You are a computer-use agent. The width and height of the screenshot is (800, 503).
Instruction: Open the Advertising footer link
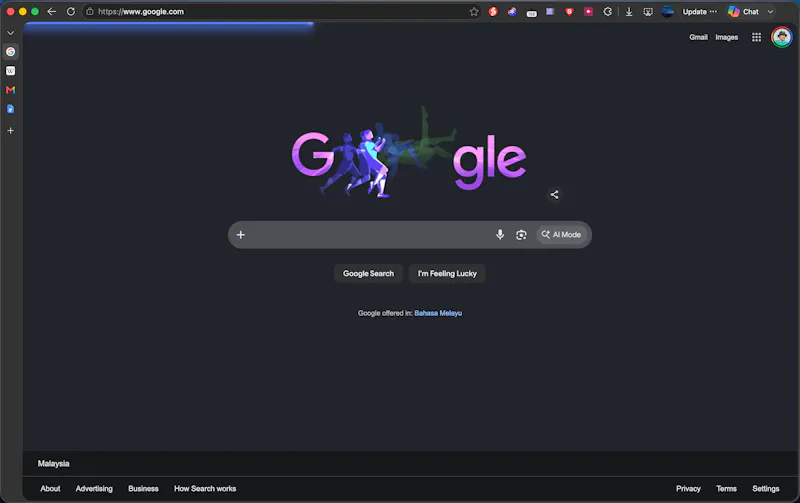tap(94, 489)
